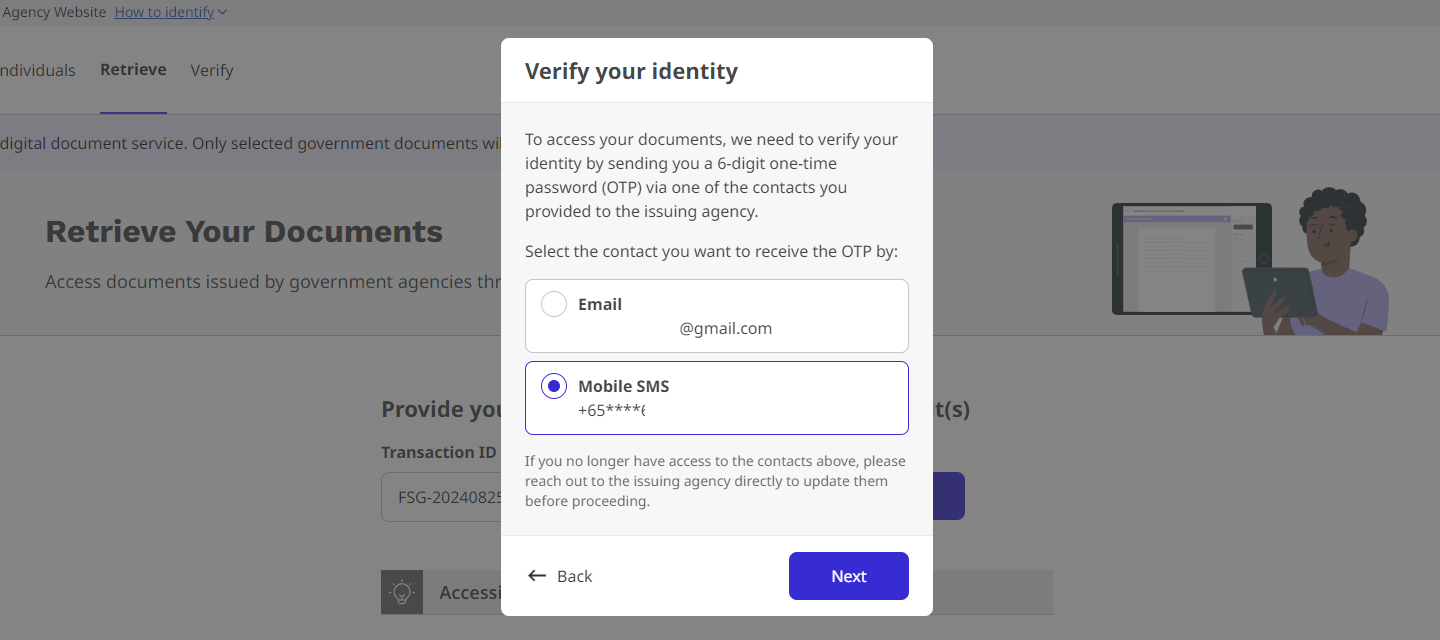Click the @gmail.com email address text
The image size is (1440, 640).
point(726,328)
